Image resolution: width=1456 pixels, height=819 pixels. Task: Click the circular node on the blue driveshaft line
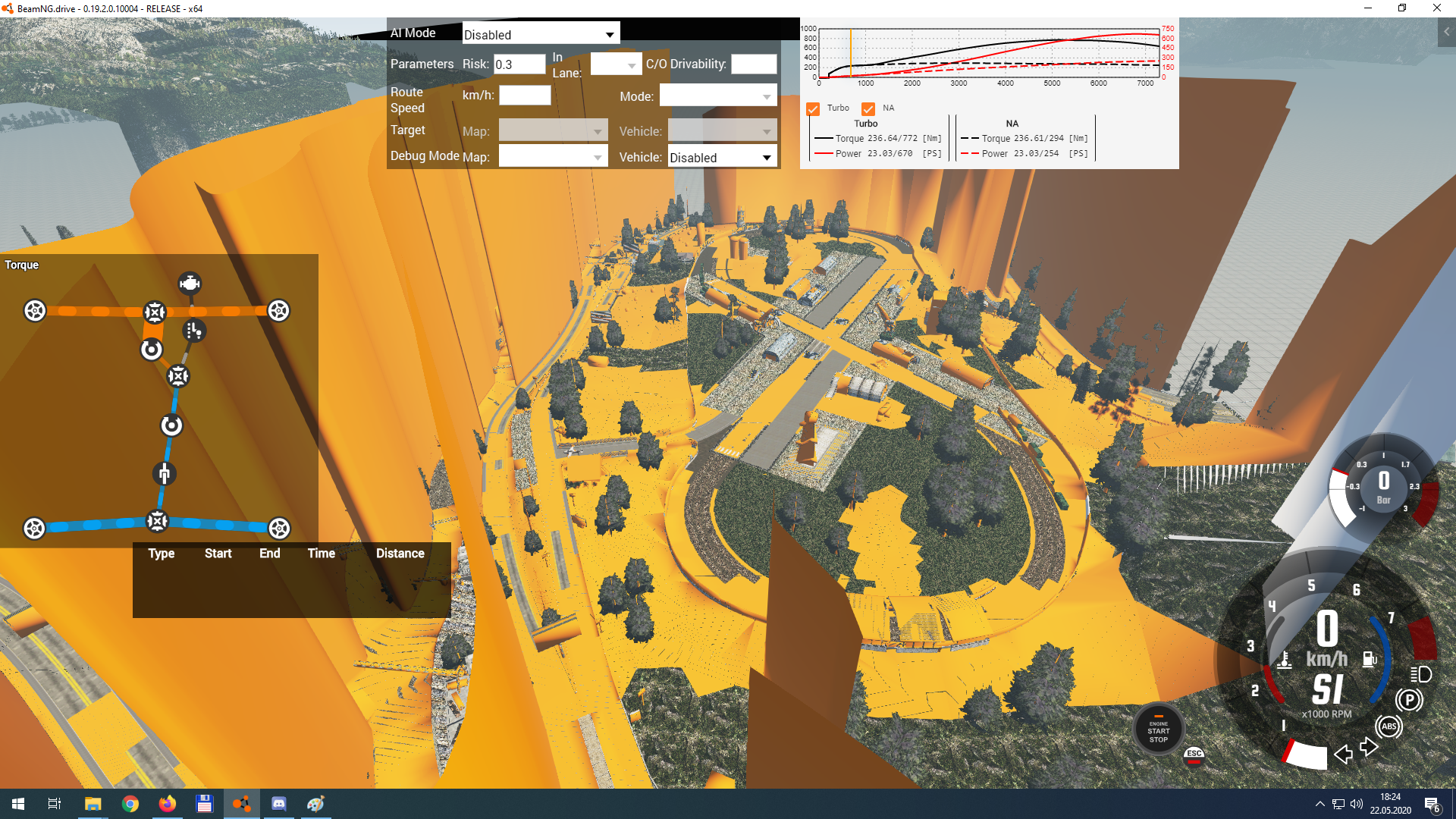click(171, 425)
